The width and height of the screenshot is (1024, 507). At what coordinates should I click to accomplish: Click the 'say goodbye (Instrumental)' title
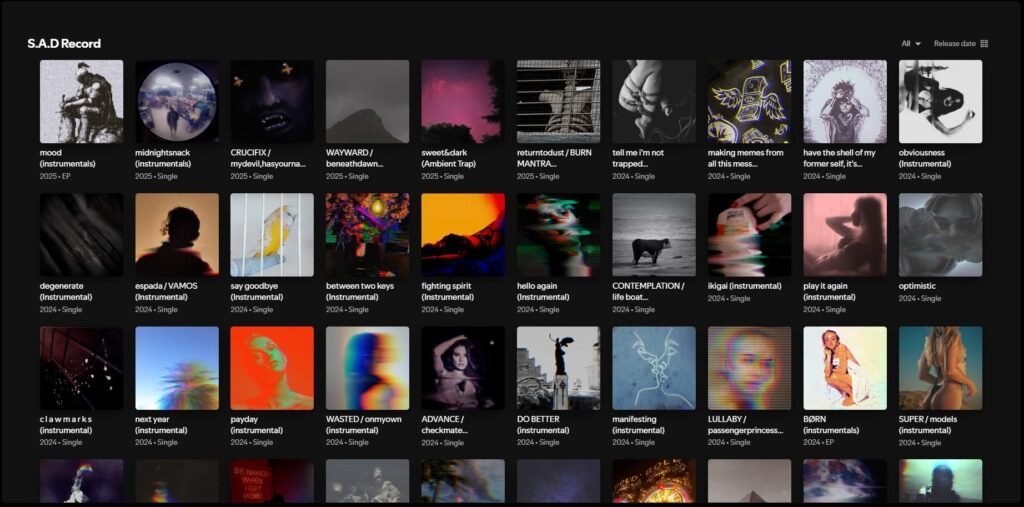coord(257,291)
